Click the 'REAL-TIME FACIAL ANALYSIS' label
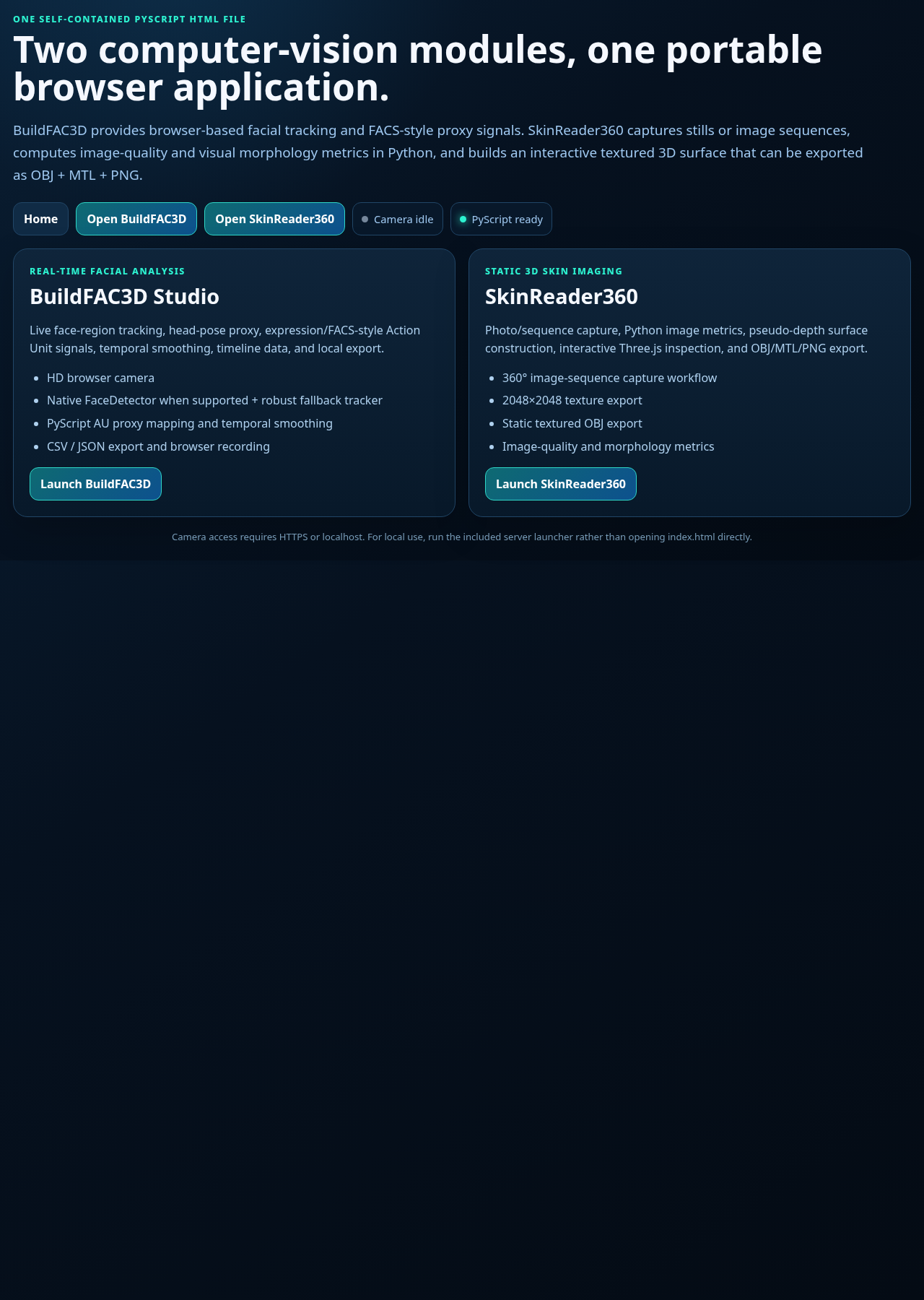This screenshot has width=924, height=1300. point(107,271)
